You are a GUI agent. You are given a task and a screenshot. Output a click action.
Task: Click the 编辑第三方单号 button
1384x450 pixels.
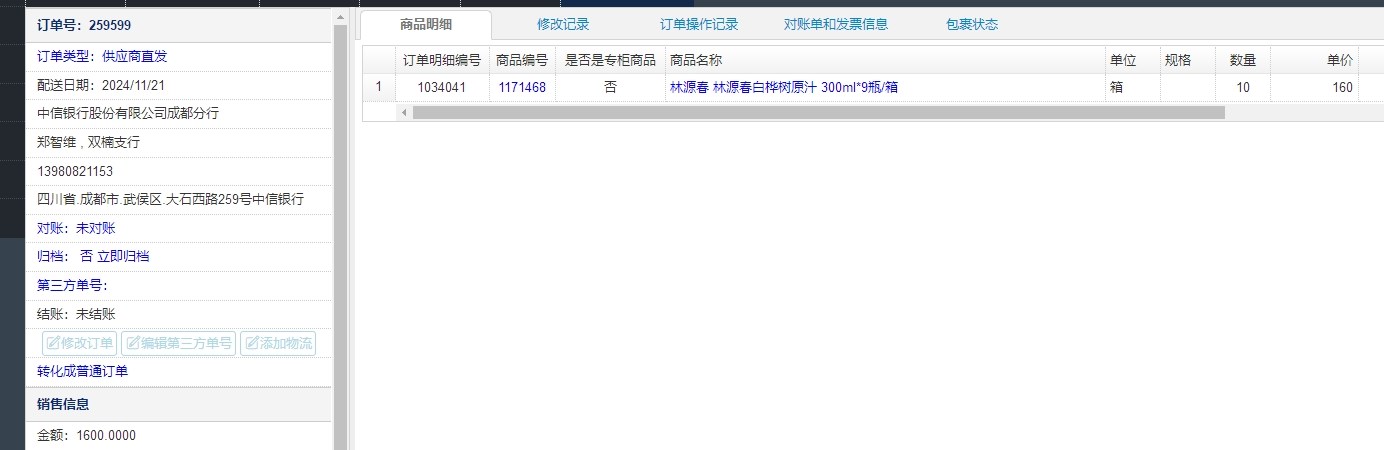(179, 343)
